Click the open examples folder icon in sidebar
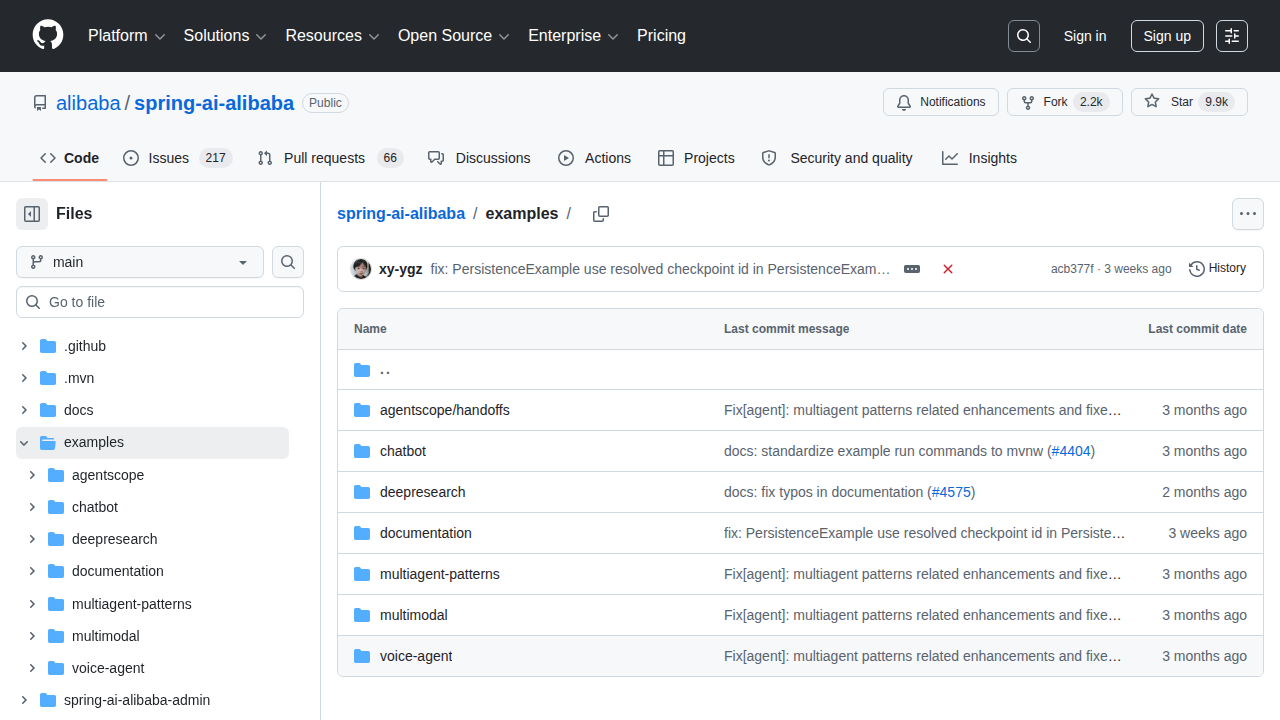The height and width of the screenshot is (720, 1280). [48, 442]
